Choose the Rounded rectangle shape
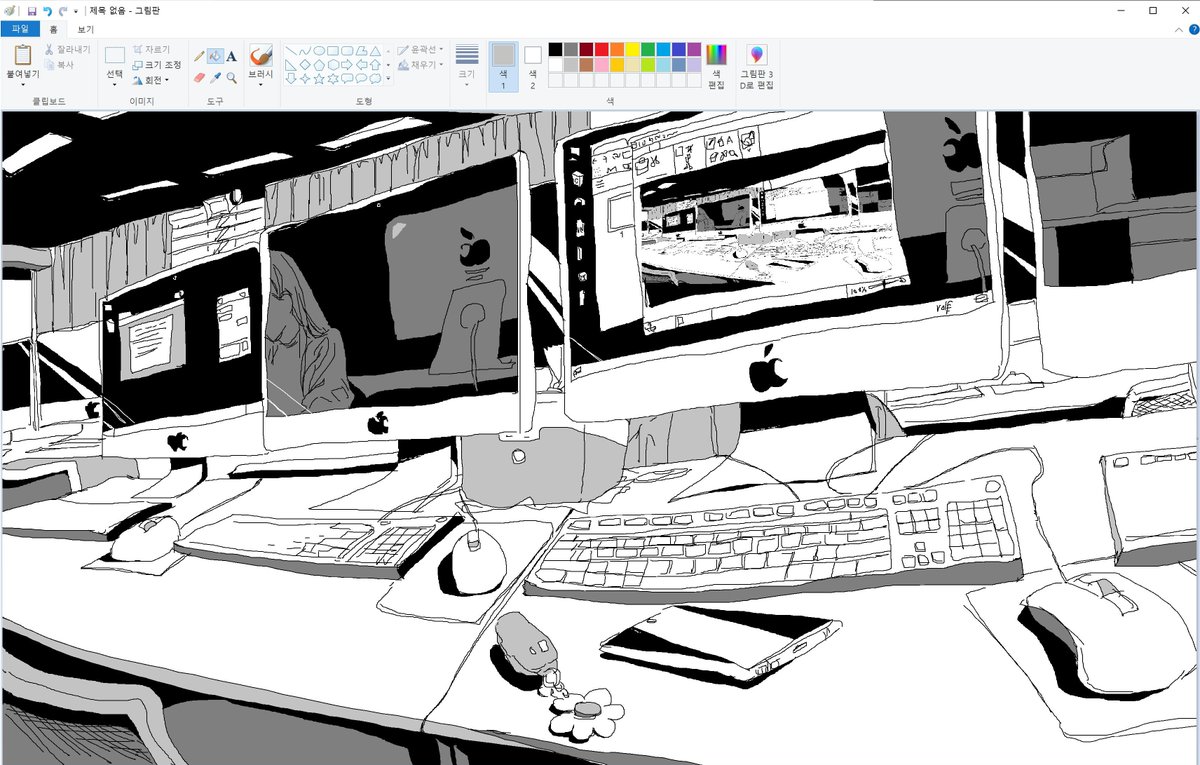Screen dimensions: 1200x765 tap(347, 51)
